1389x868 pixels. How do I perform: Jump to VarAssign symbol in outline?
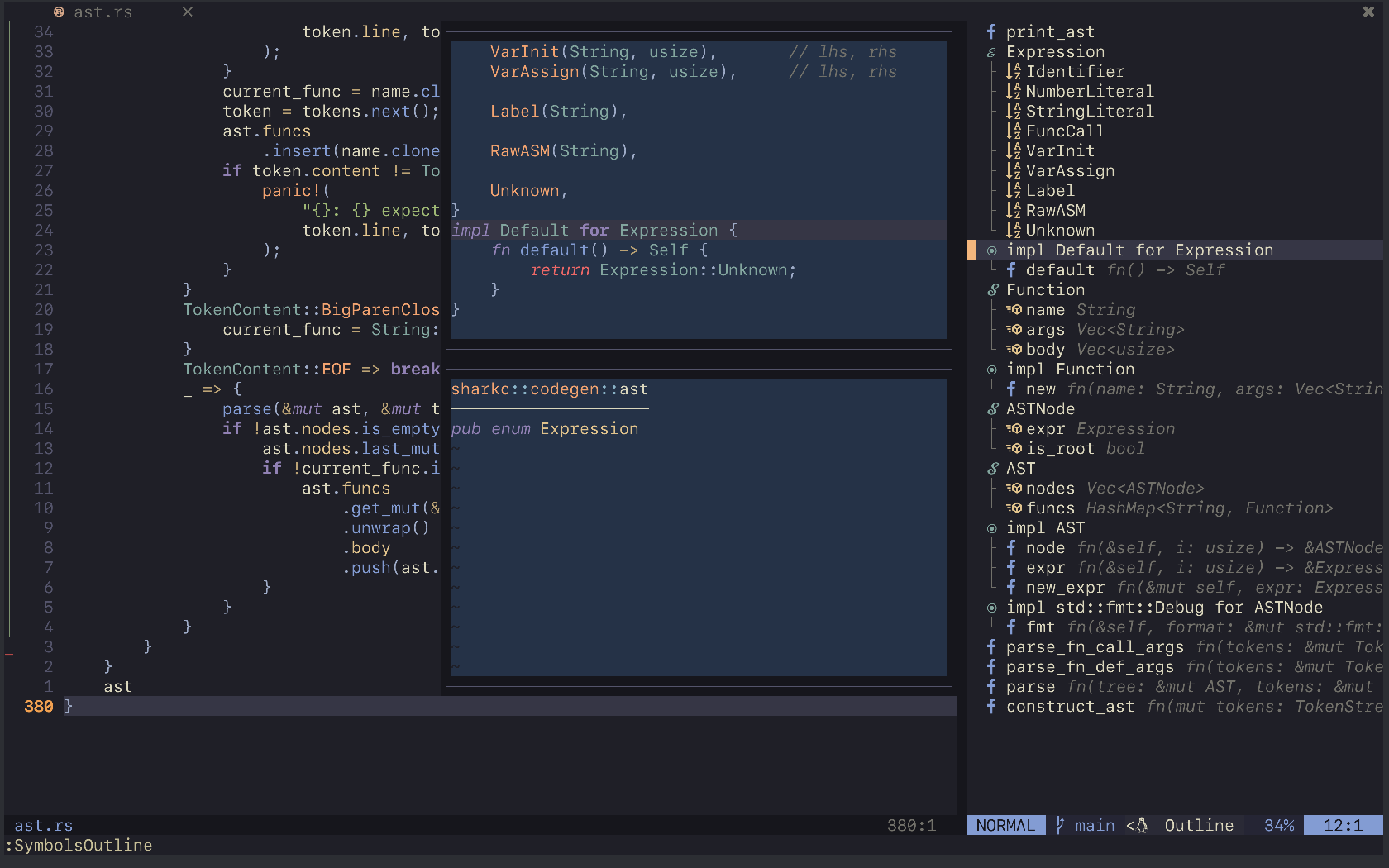tap(1070, 170)
